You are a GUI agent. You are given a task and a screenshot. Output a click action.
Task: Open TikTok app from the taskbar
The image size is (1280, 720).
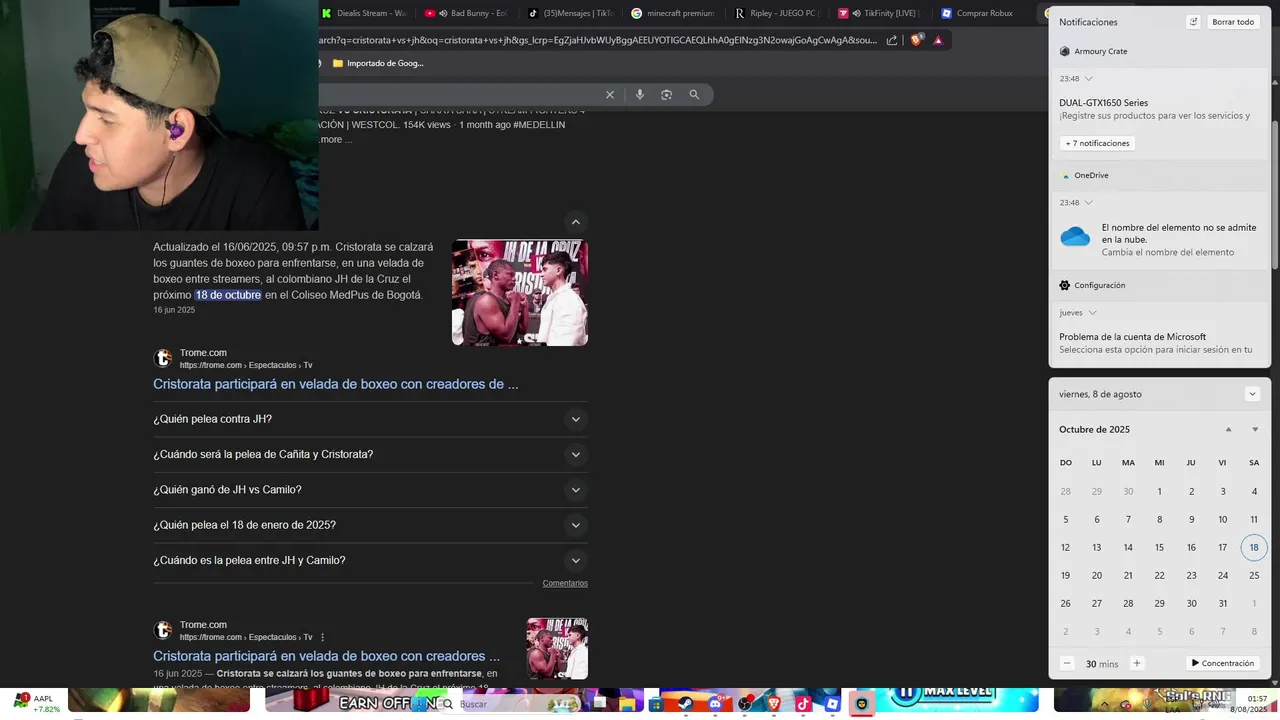[803, 704]
